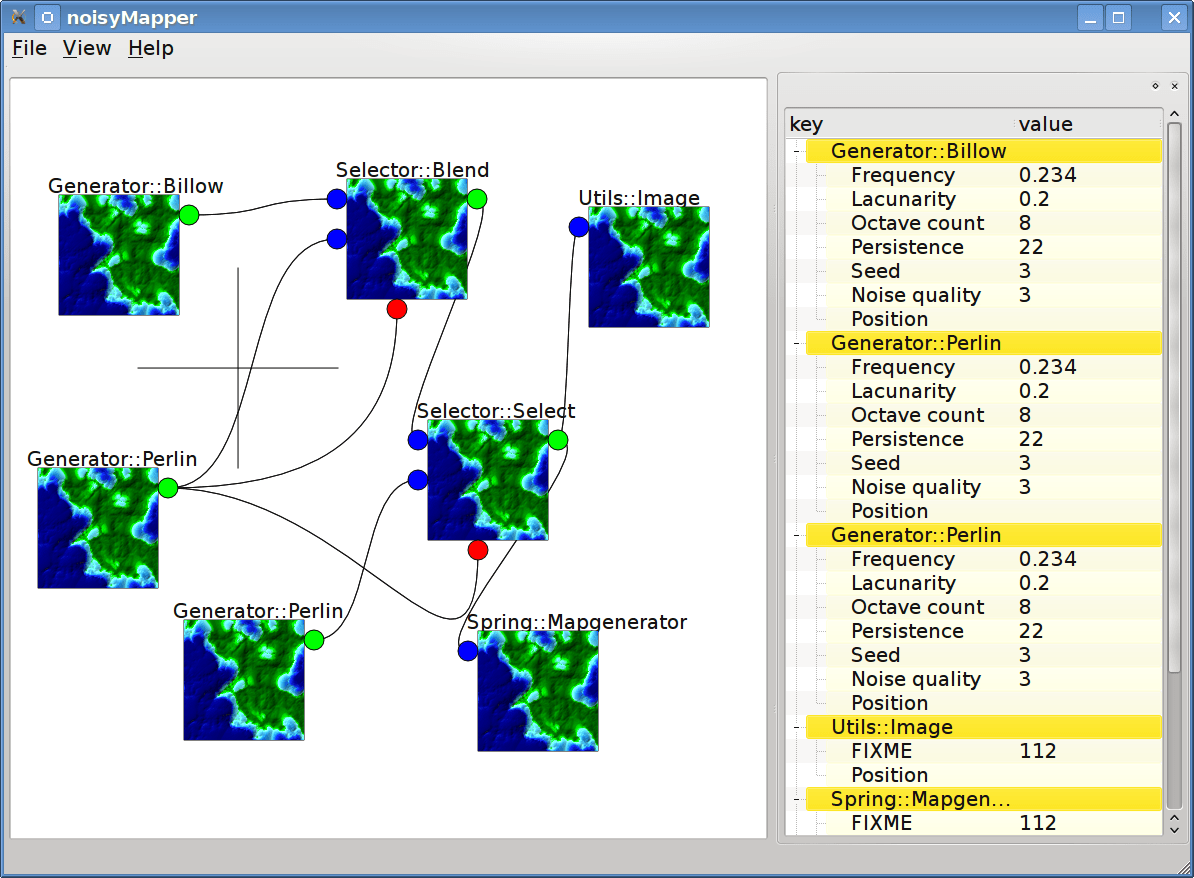Collapse the Generator::Billow properties section
This screenshot has height=878, width=1194.
tap(795, 151)
